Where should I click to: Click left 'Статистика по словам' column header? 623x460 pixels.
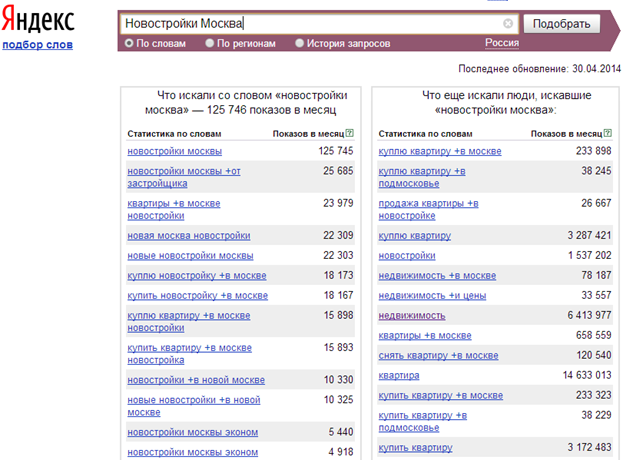(174, 134)
